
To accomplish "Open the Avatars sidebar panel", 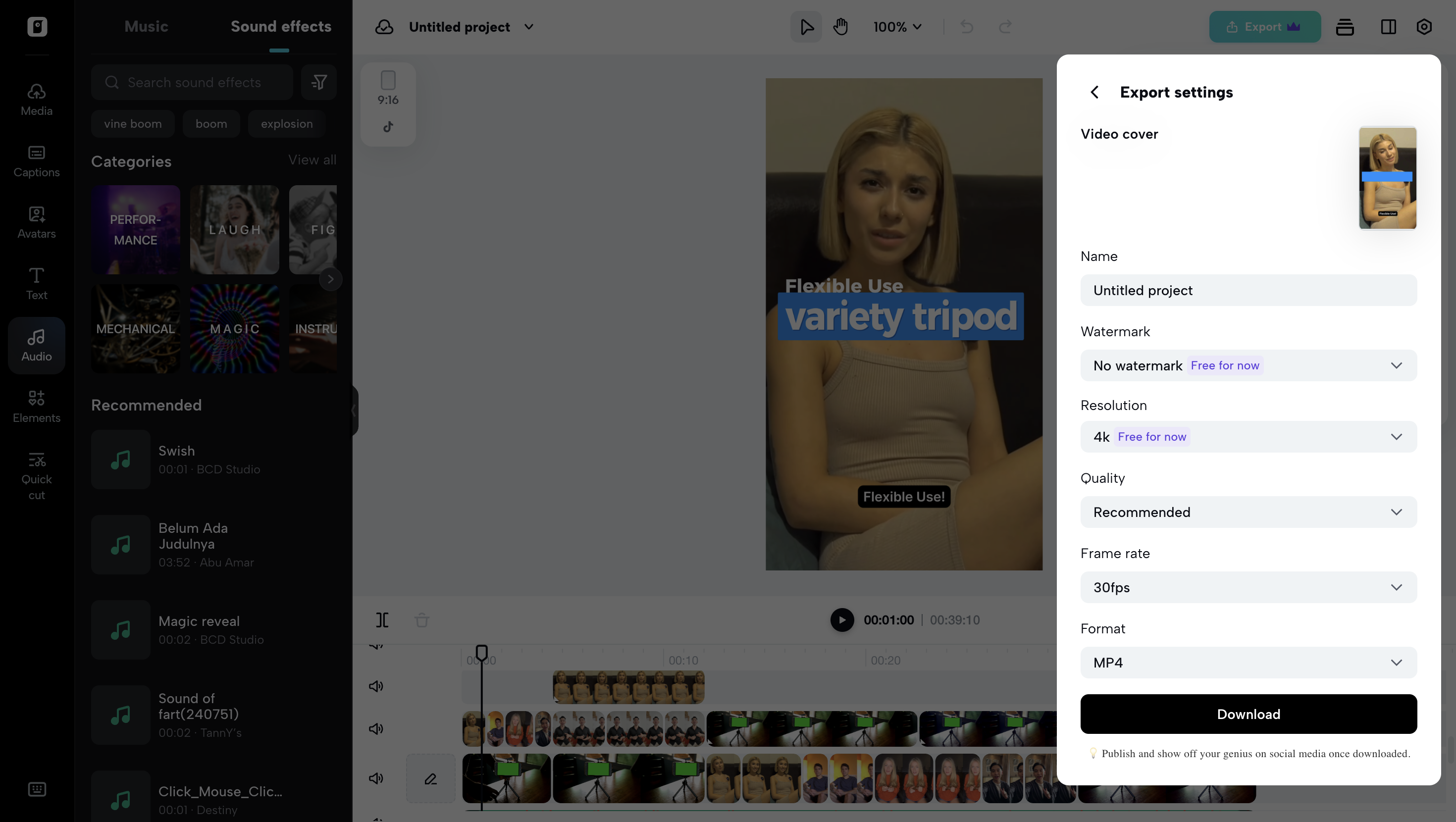I will pos(37,223).
